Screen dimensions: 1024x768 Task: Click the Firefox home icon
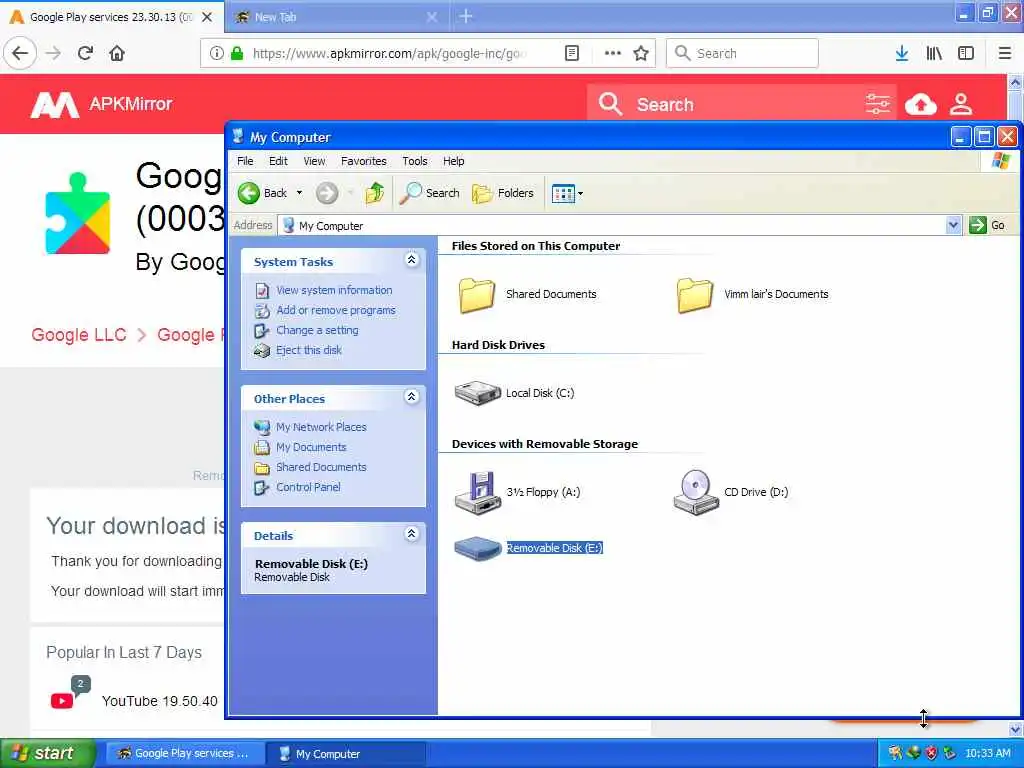point(117,53)
